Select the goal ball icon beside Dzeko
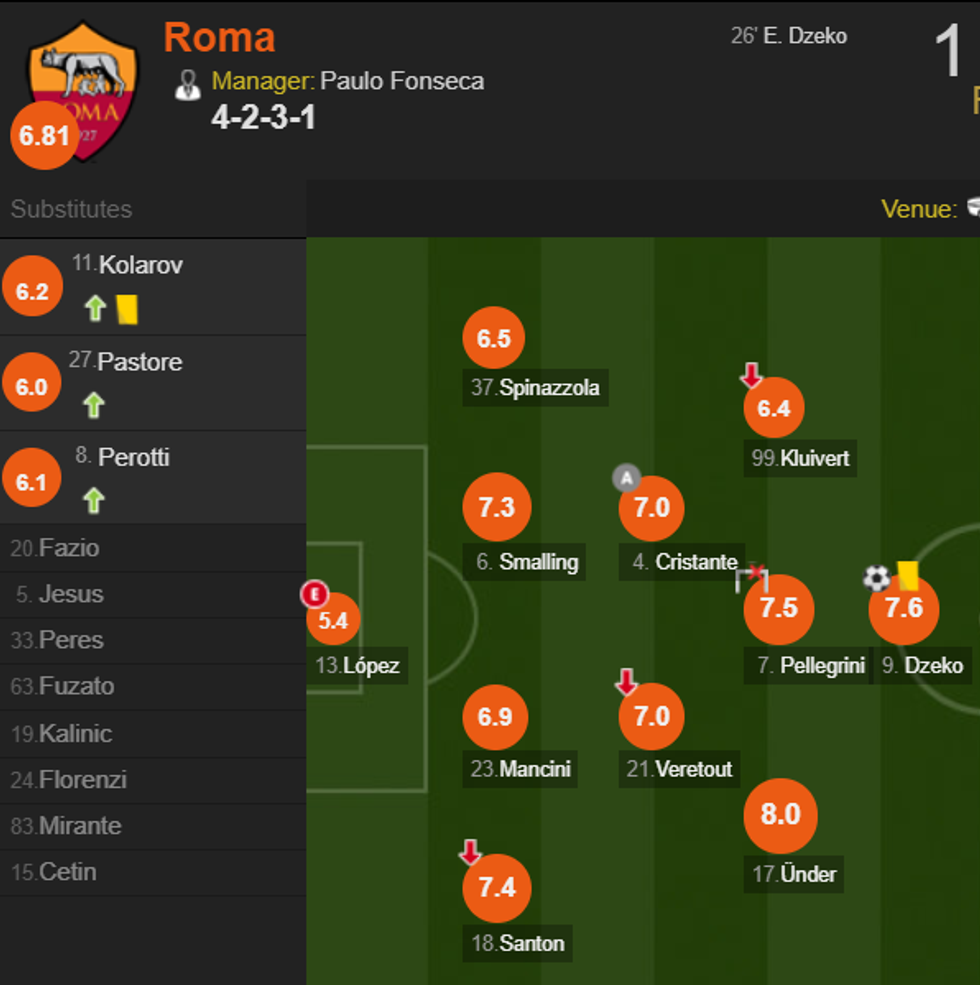980x985 pixels. pyautogui.click(x=874, y=578)
